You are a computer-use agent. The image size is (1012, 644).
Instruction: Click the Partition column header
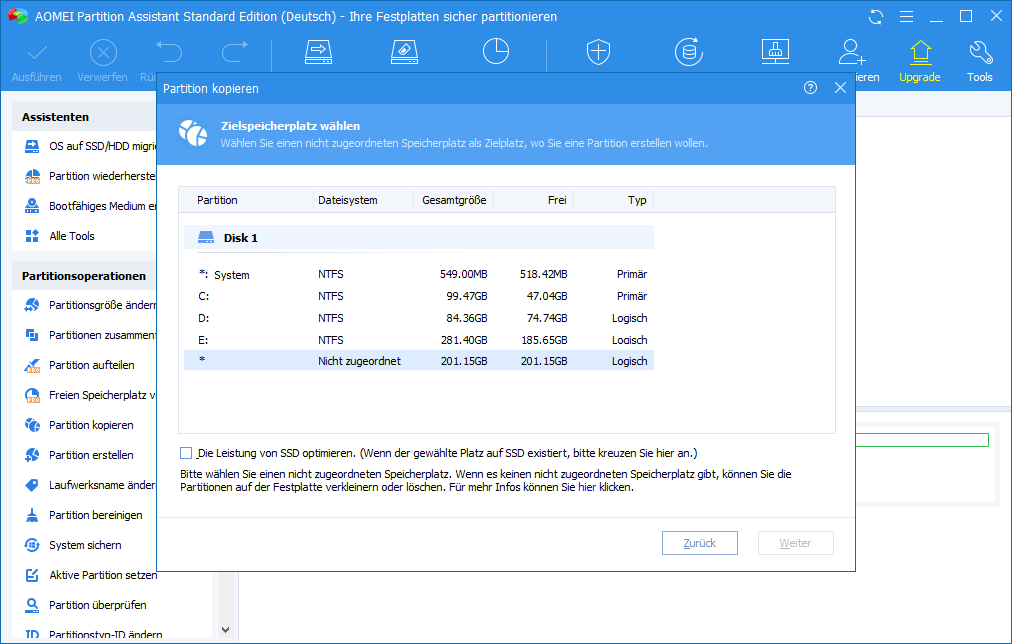[246, 200]
